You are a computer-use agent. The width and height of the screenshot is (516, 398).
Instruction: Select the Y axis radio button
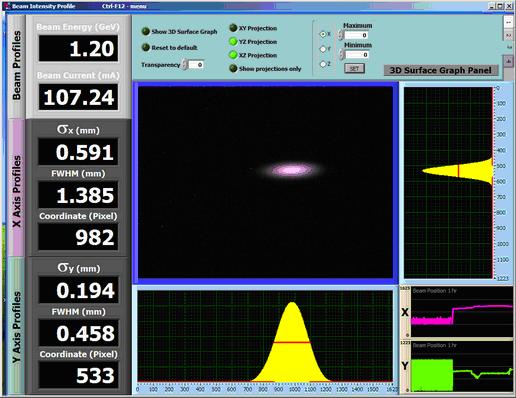tap(323, 49)
